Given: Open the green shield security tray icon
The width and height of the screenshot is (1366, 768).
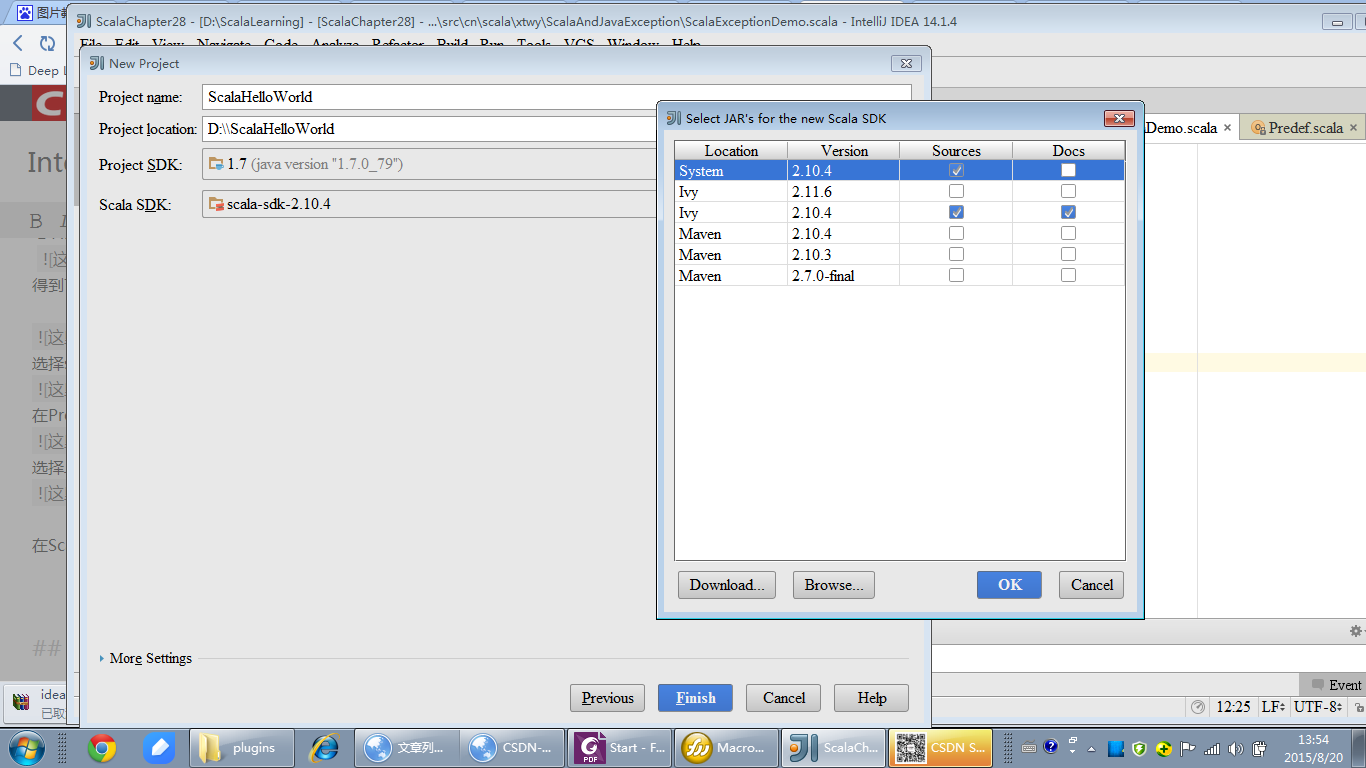Looking at the screenshot, I should [x=1139, y=748].
